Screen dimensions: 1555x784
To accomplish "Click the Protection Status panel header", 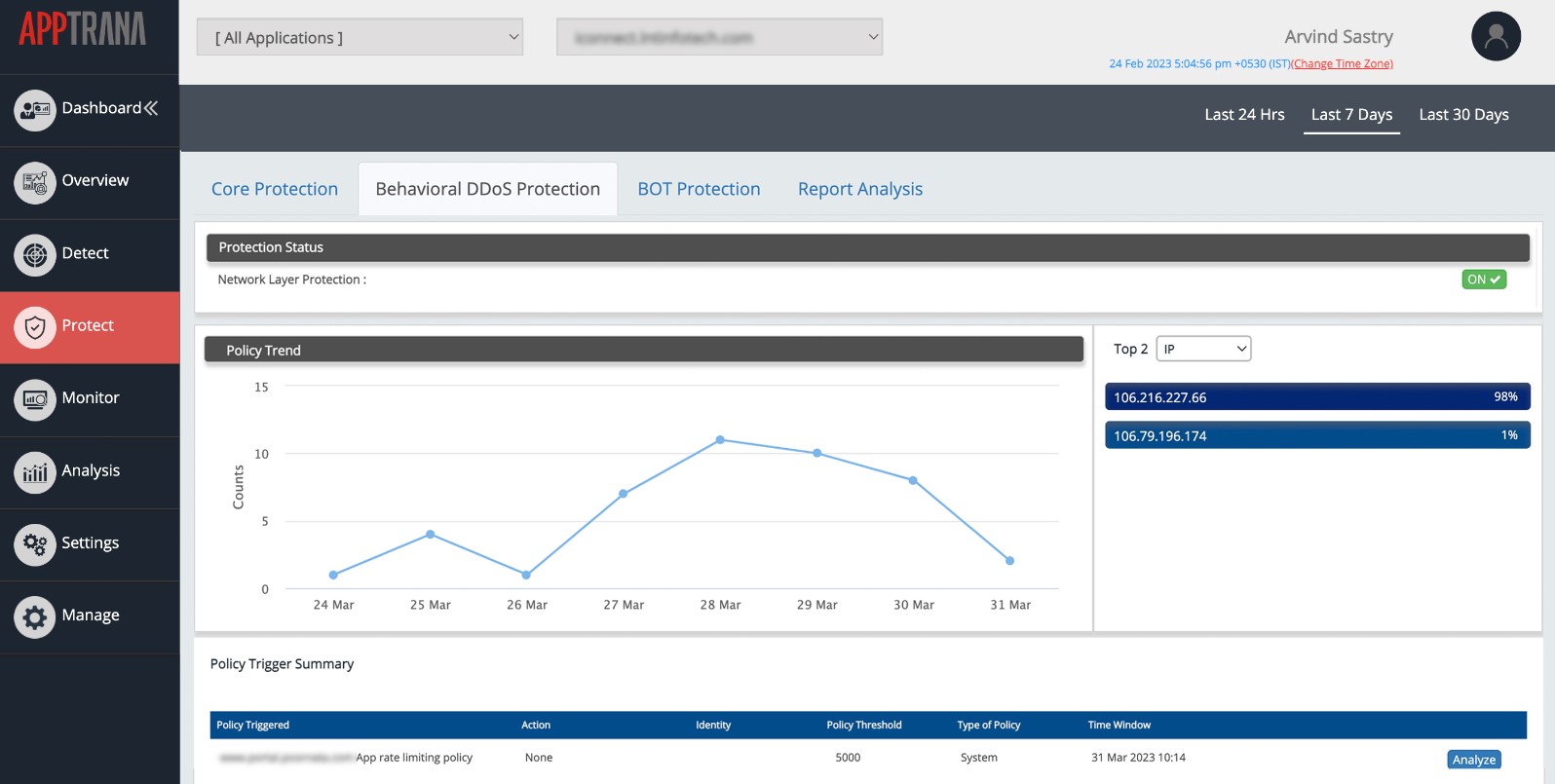I will [x=868, y=247].
